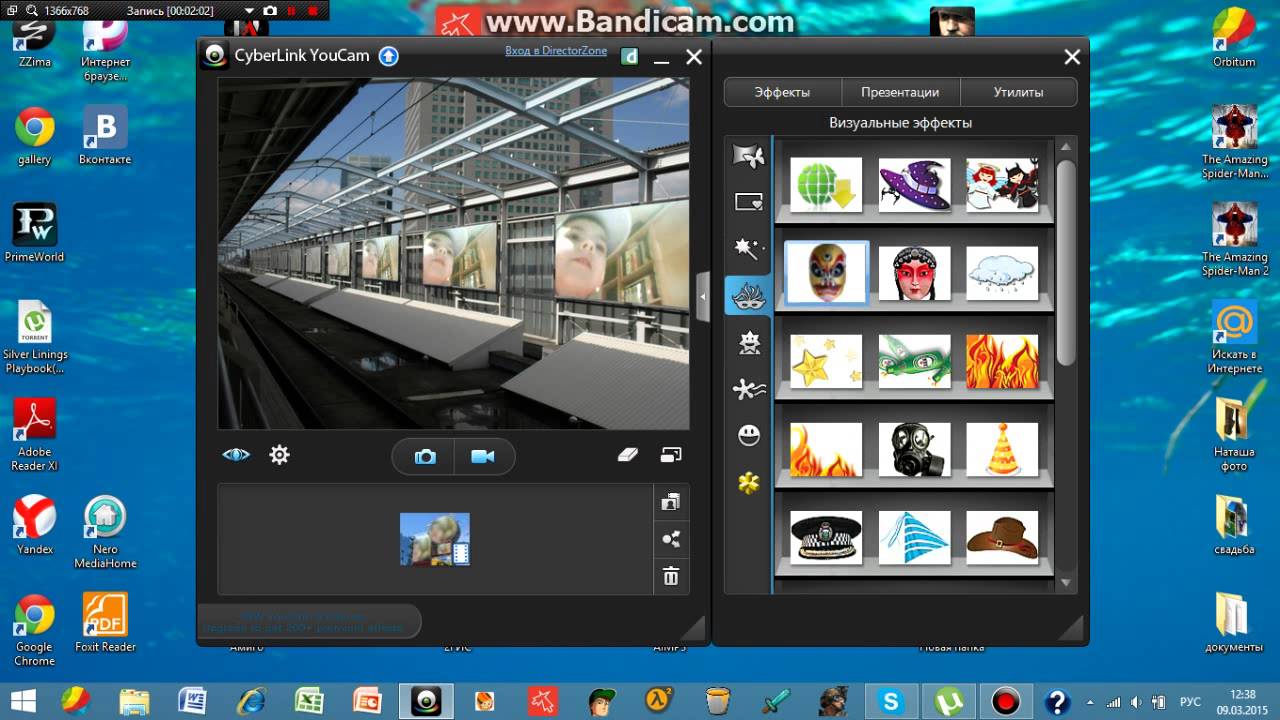This screenshot has width=1280, height=720.
Task: Apply the blue pyramid effect
Action: pyautogui.click(x=914, y=537)
